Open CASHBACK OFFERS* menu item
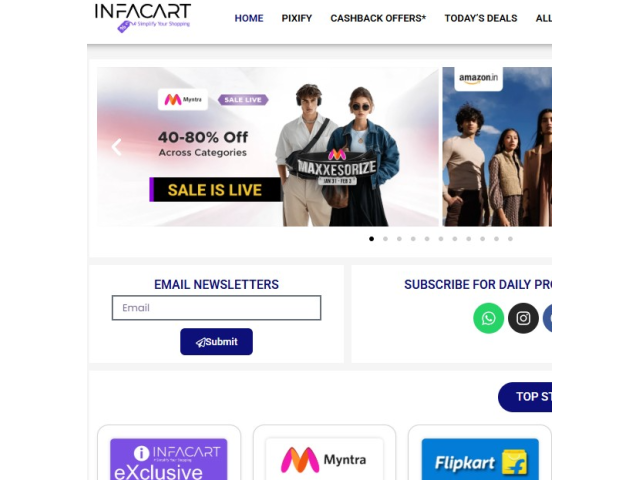This screenshot has width=640, height=480. 378,18
